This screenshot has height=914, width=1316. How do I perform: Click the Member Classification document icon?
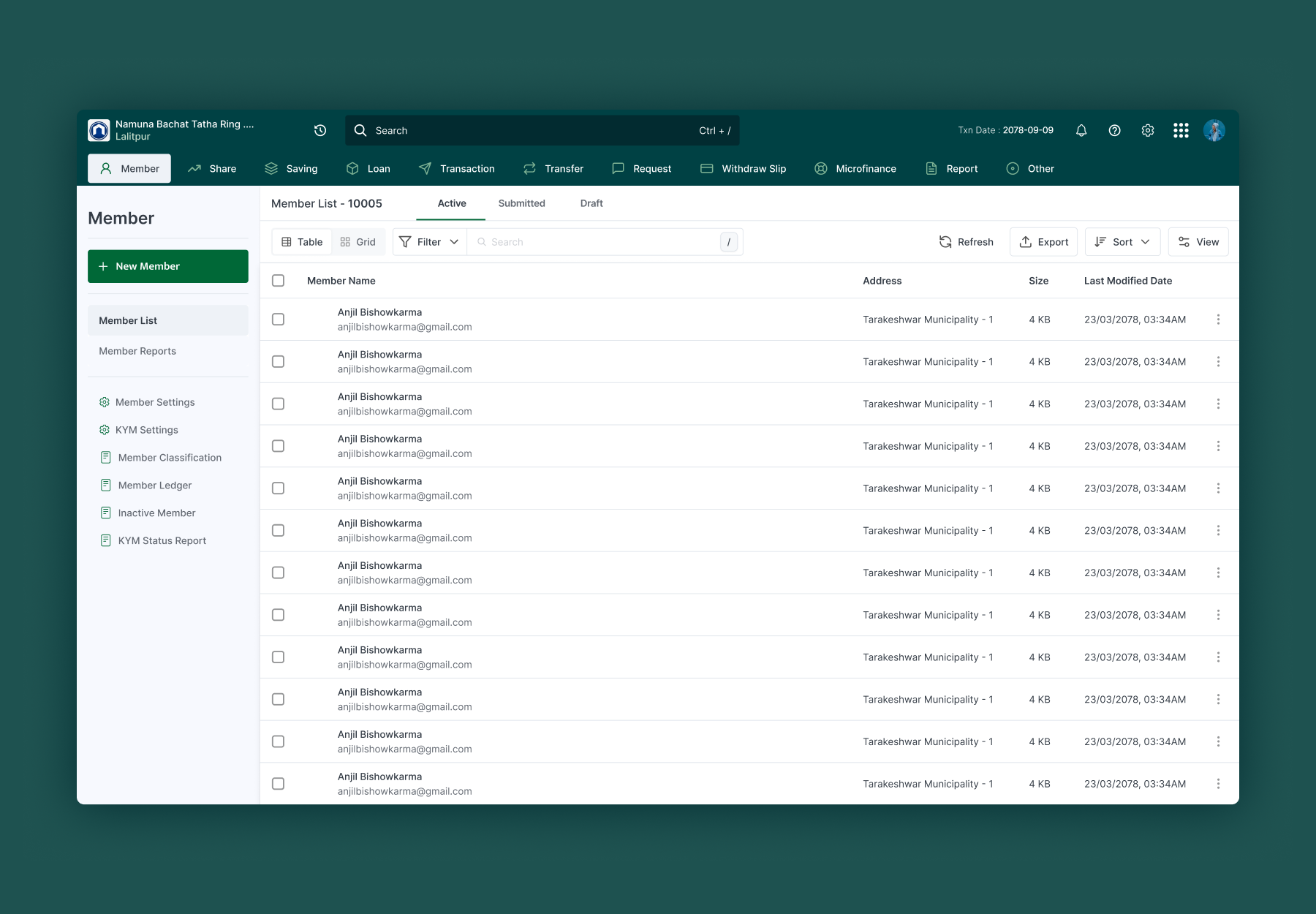point(105,458)
